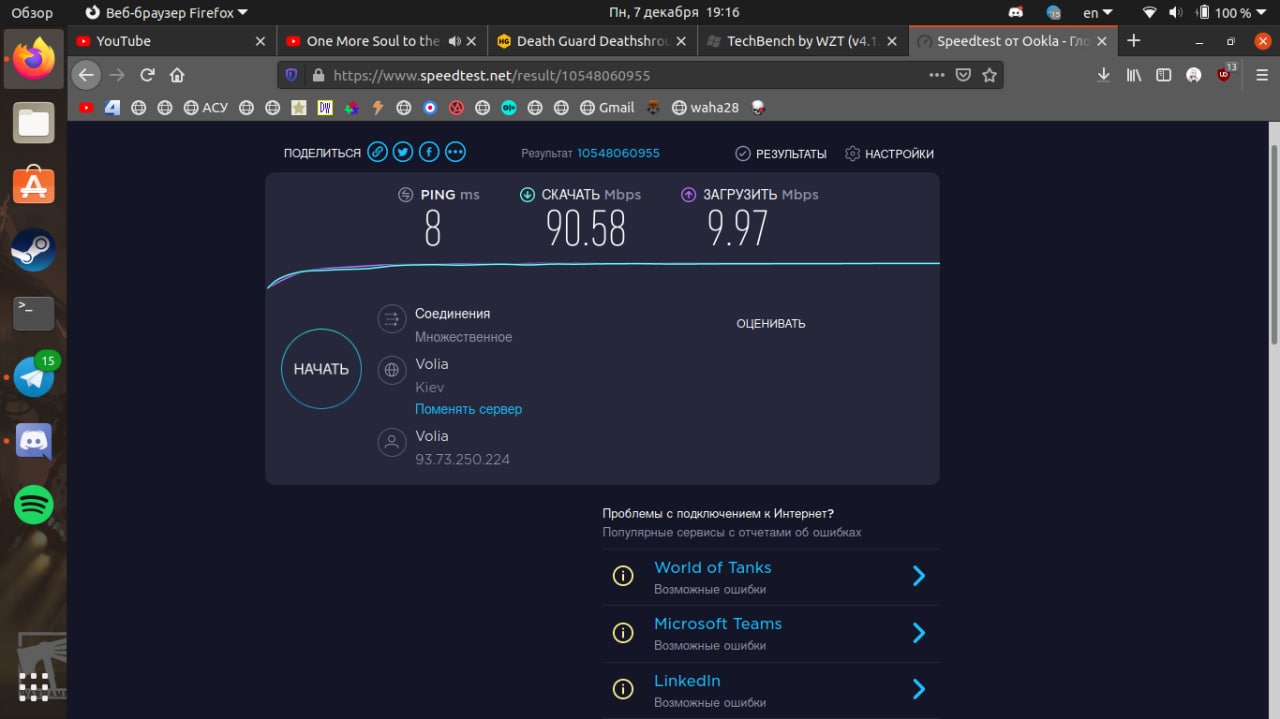Viewport: 1280px width, 719px height.
Task: Select the Speedtest от Ookla tab
Action: (x=1014, y=41)
